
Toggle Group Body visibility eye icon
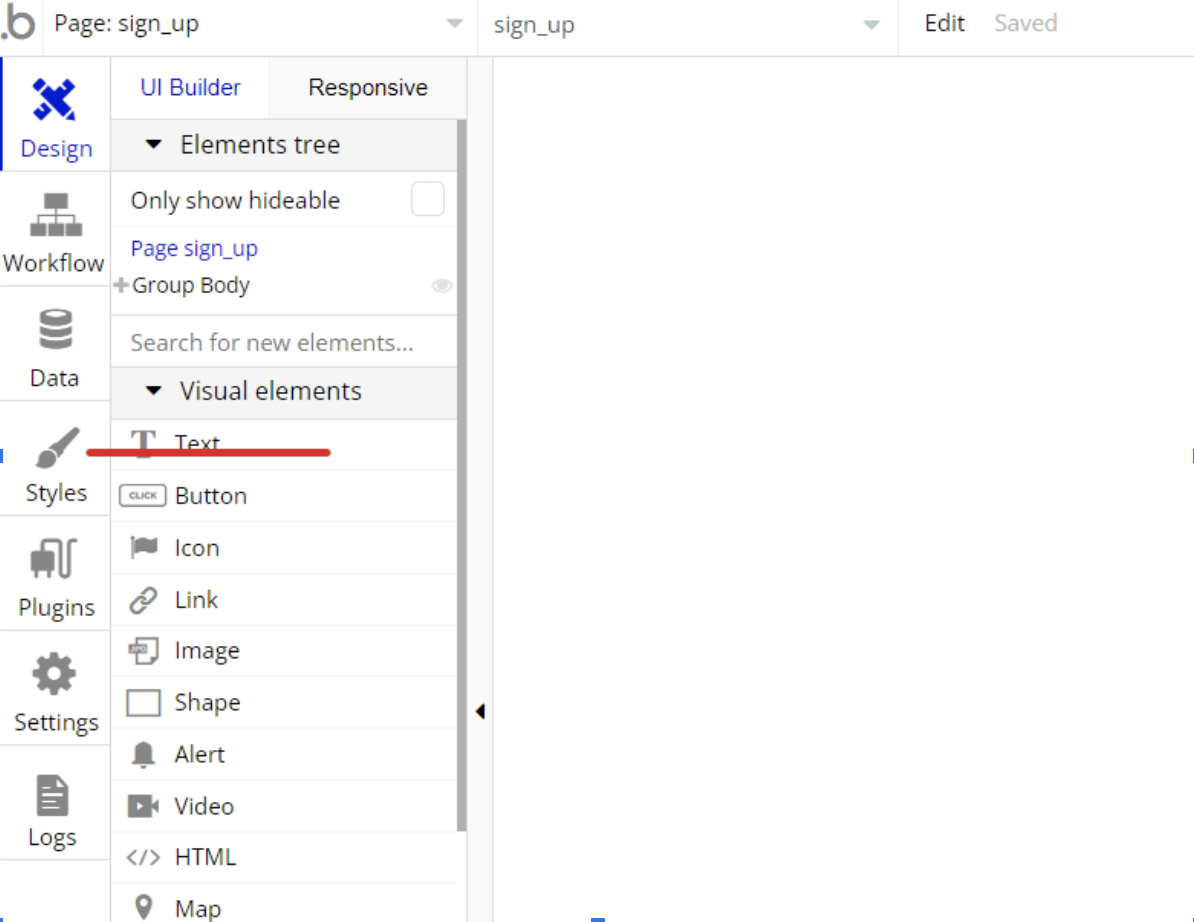441,286
